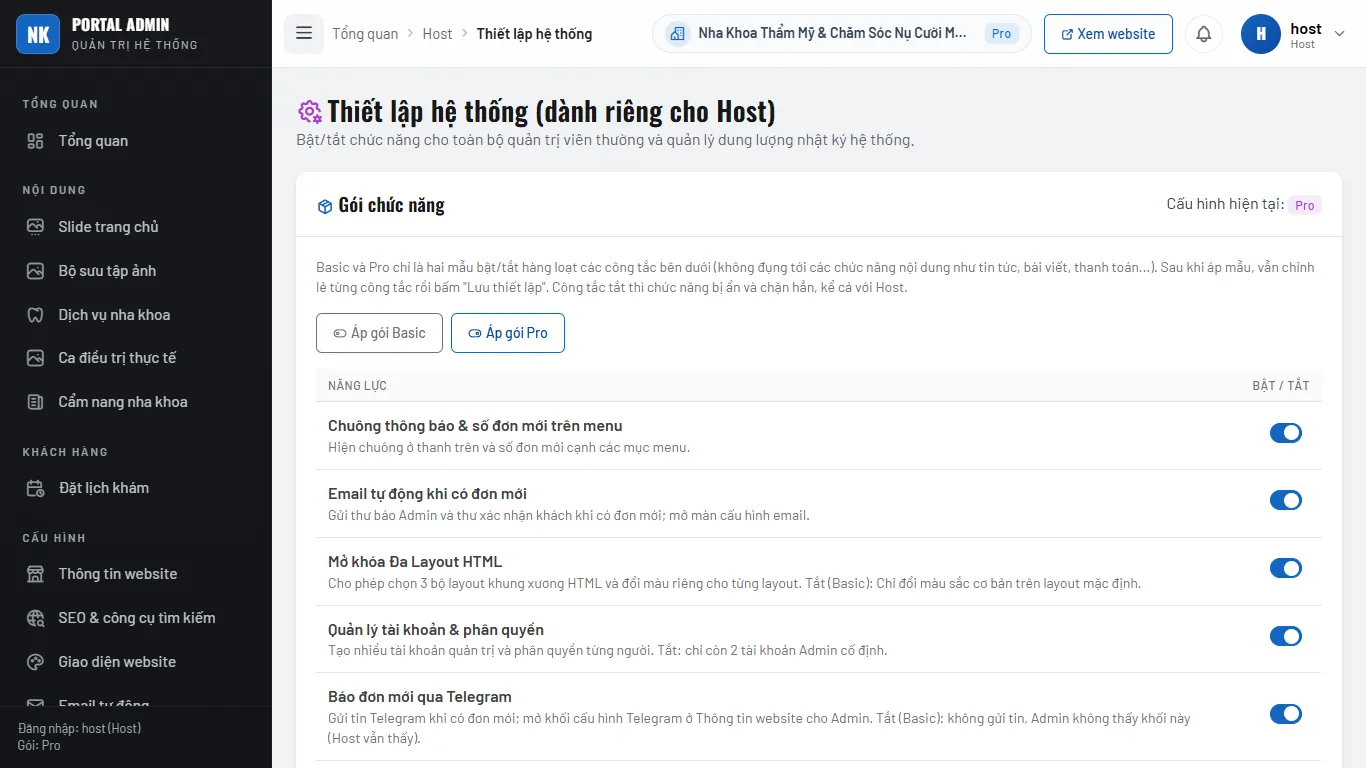Open the notifications bell

coord(1204,34)
